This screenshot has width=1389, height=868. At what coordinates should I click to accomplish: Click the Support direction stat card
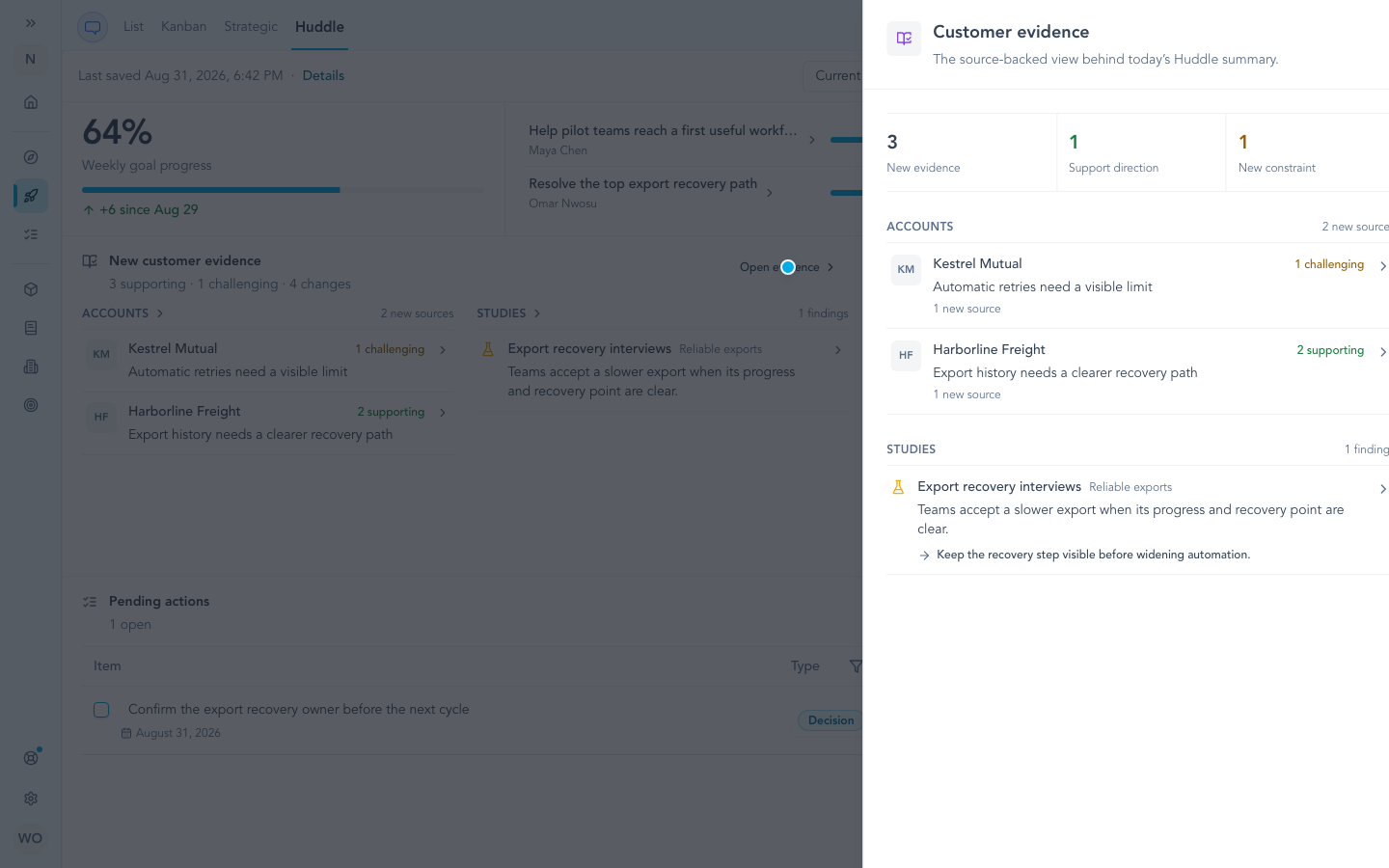[x=1141, y=152]
